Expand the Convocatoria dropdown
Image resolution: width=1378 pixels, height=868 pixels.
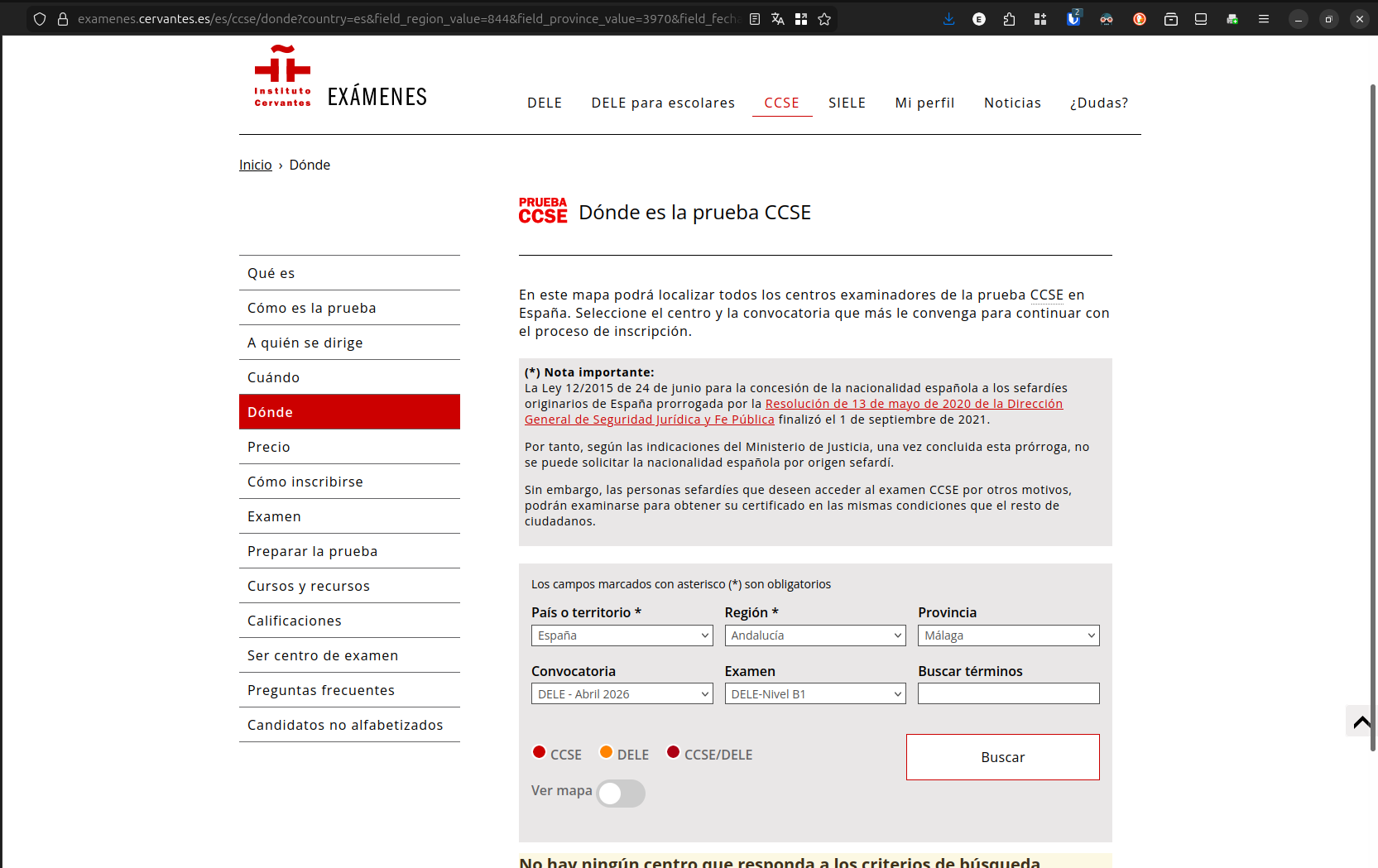pos(622,694)
